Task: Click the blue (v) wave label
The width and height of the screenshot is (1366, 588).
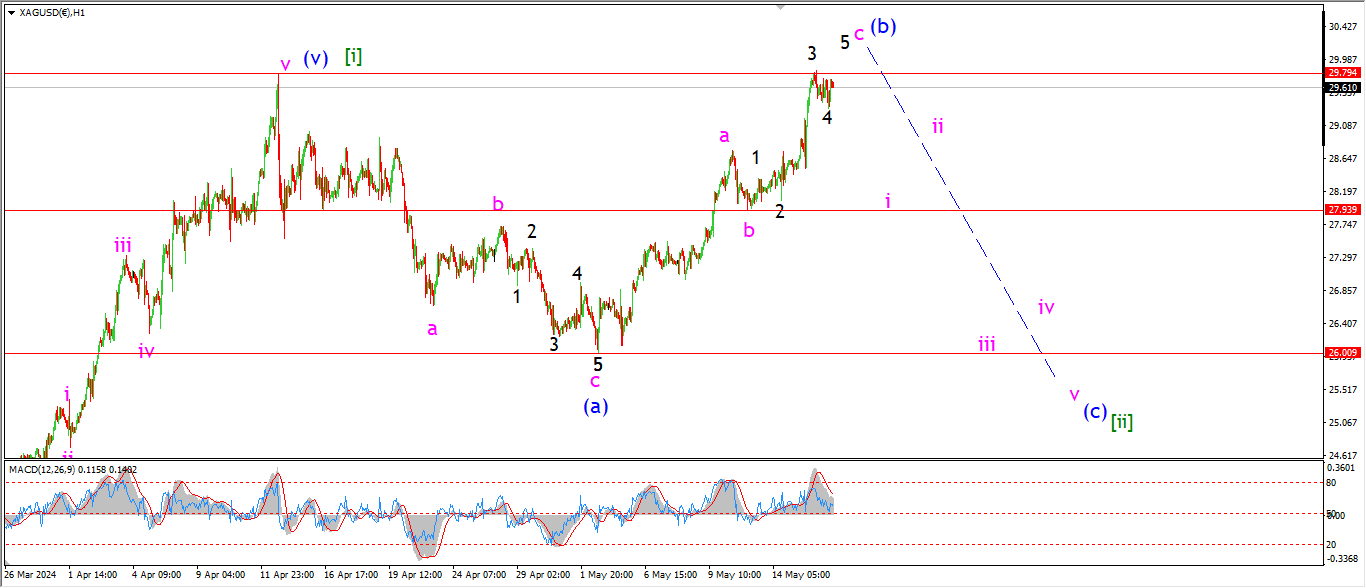Action: click(x=315, y=58)
